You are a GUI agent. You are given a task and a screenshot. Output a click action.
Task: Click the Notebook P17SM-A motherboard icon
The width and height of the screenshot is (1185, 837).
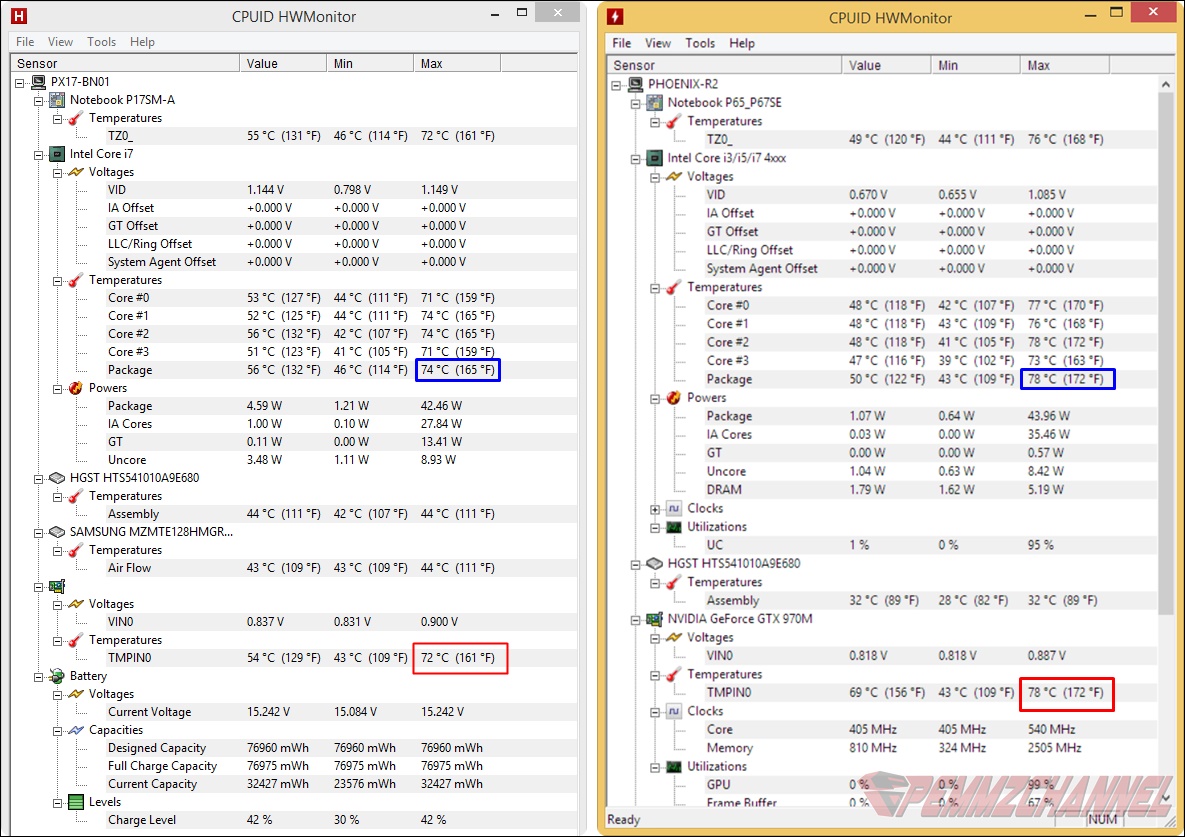coord(57,100)
